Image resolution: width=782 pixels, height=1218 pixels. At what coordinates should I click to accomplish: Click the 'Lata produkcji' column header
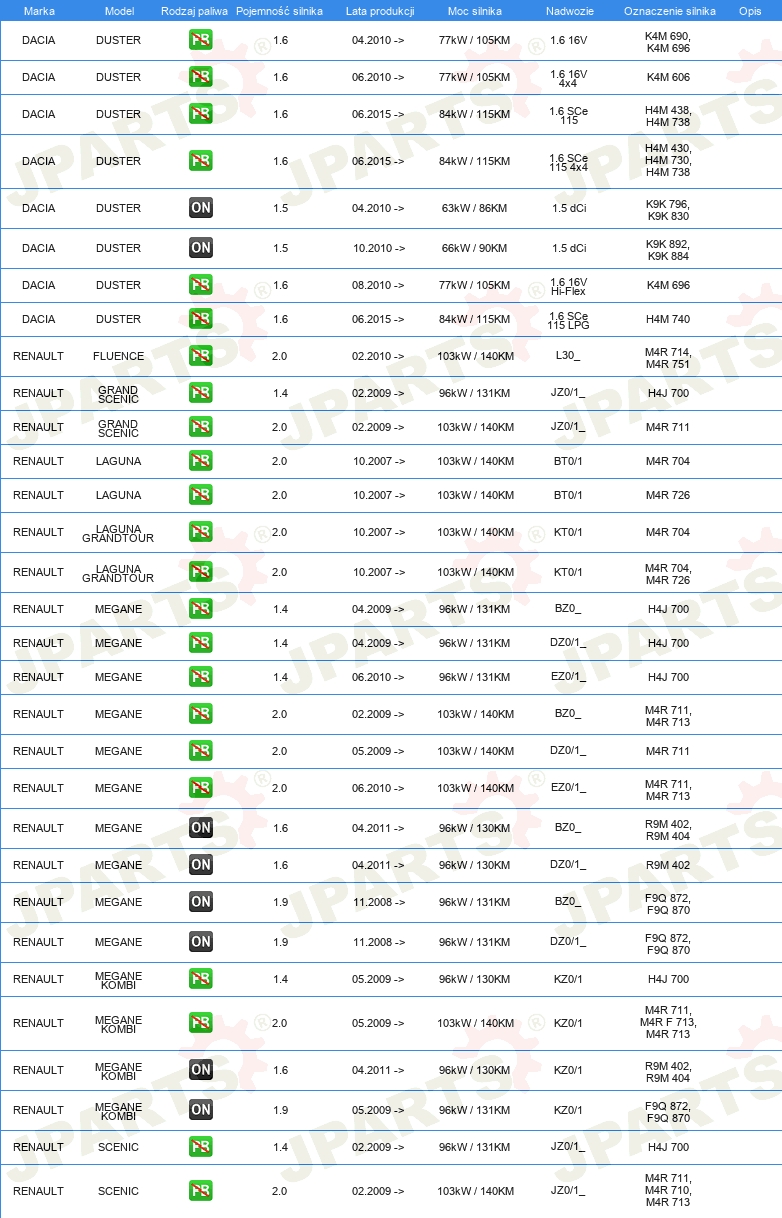click(380, 11)
